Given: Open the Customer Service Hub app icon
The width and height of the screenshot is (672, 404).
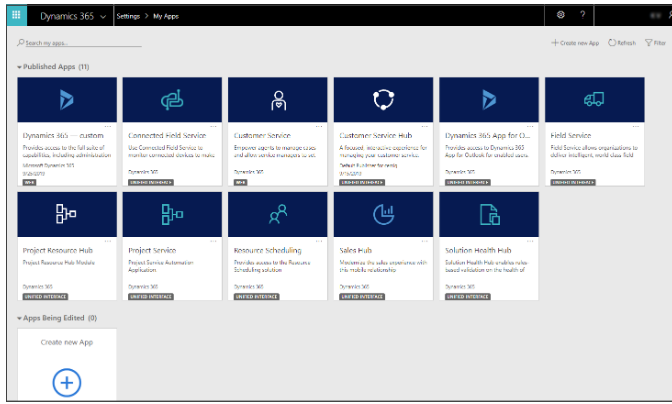Looking at the screenshot, I should (x=384, y=99).
